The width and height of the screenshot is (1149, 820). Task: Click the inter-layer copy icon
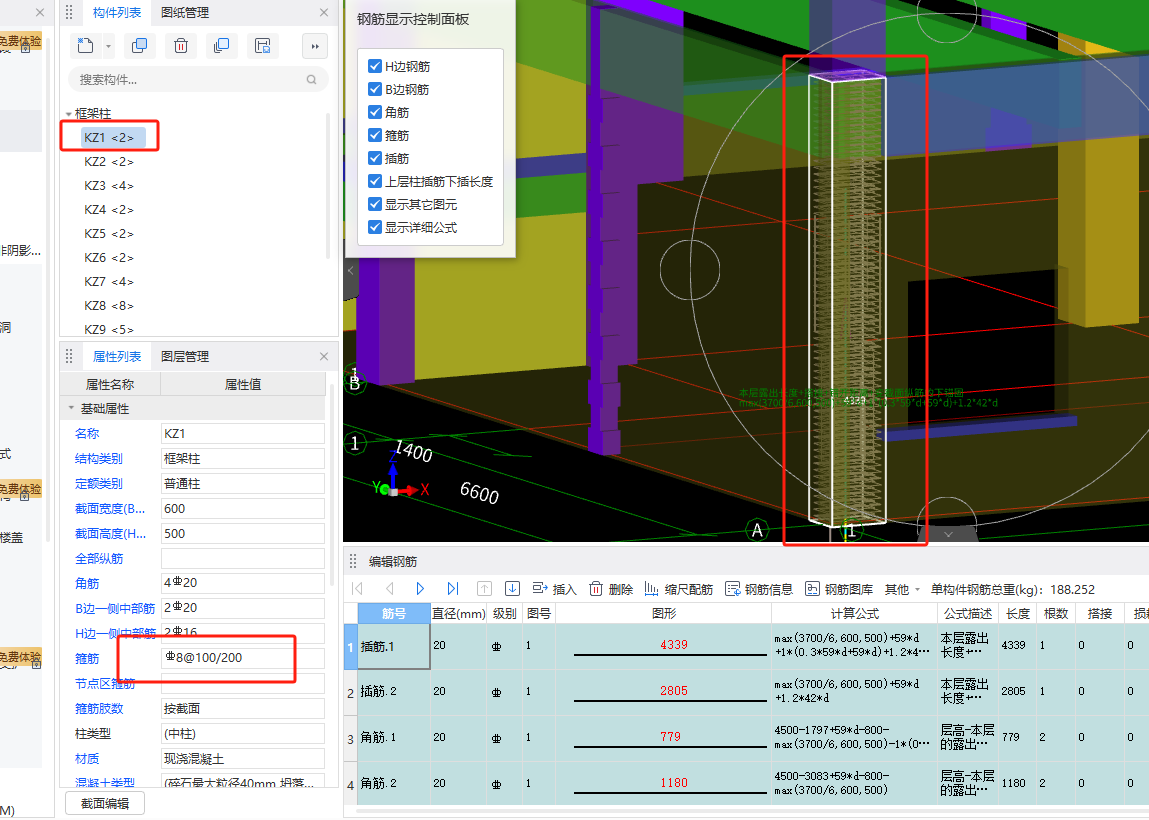[221, 46]
